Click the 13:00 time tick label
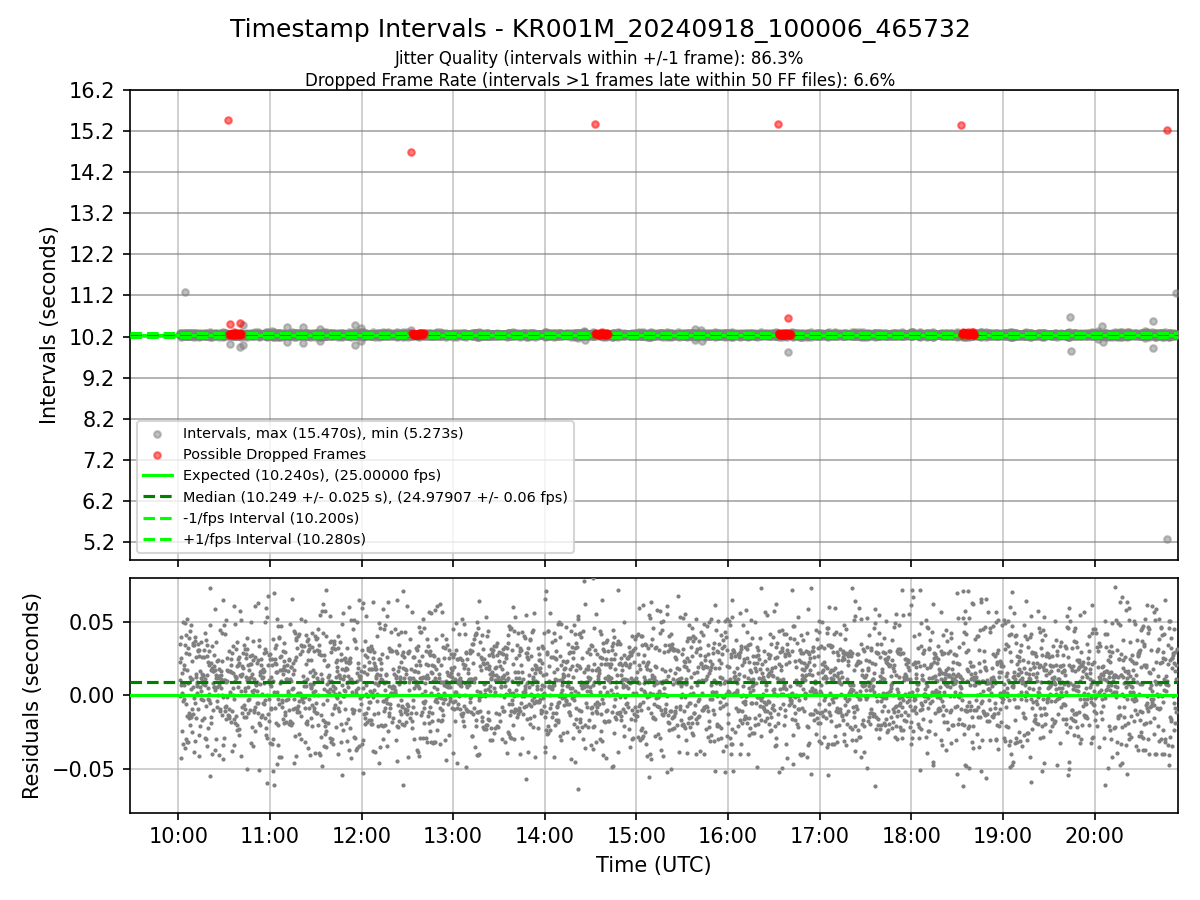Image resolution: width=1200 pixels, height=900 pixels. (x=453, y=835)
